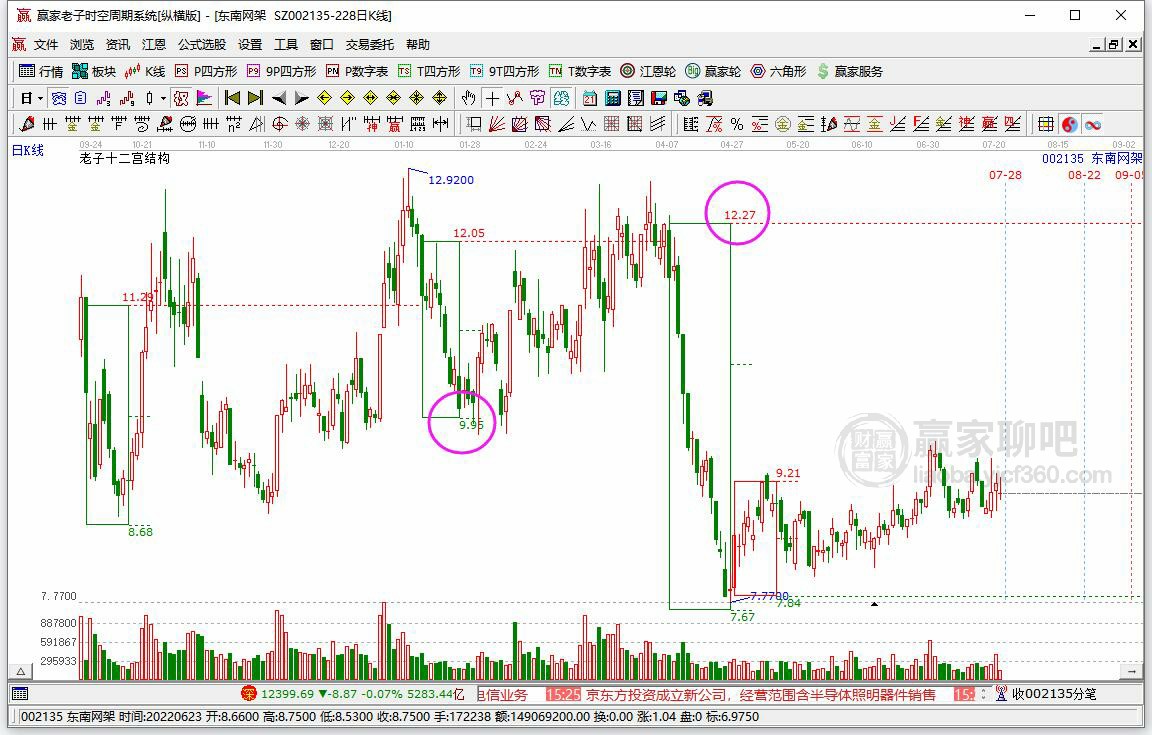1152x735 pixels.
Task: Select the percent sign drawing tool
Action: pos(737,124)
